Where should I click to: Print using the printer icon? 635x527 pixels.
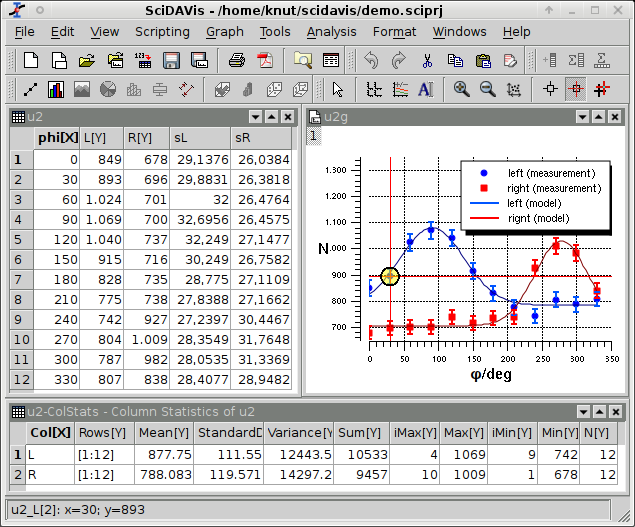click(x=237, y=60)
